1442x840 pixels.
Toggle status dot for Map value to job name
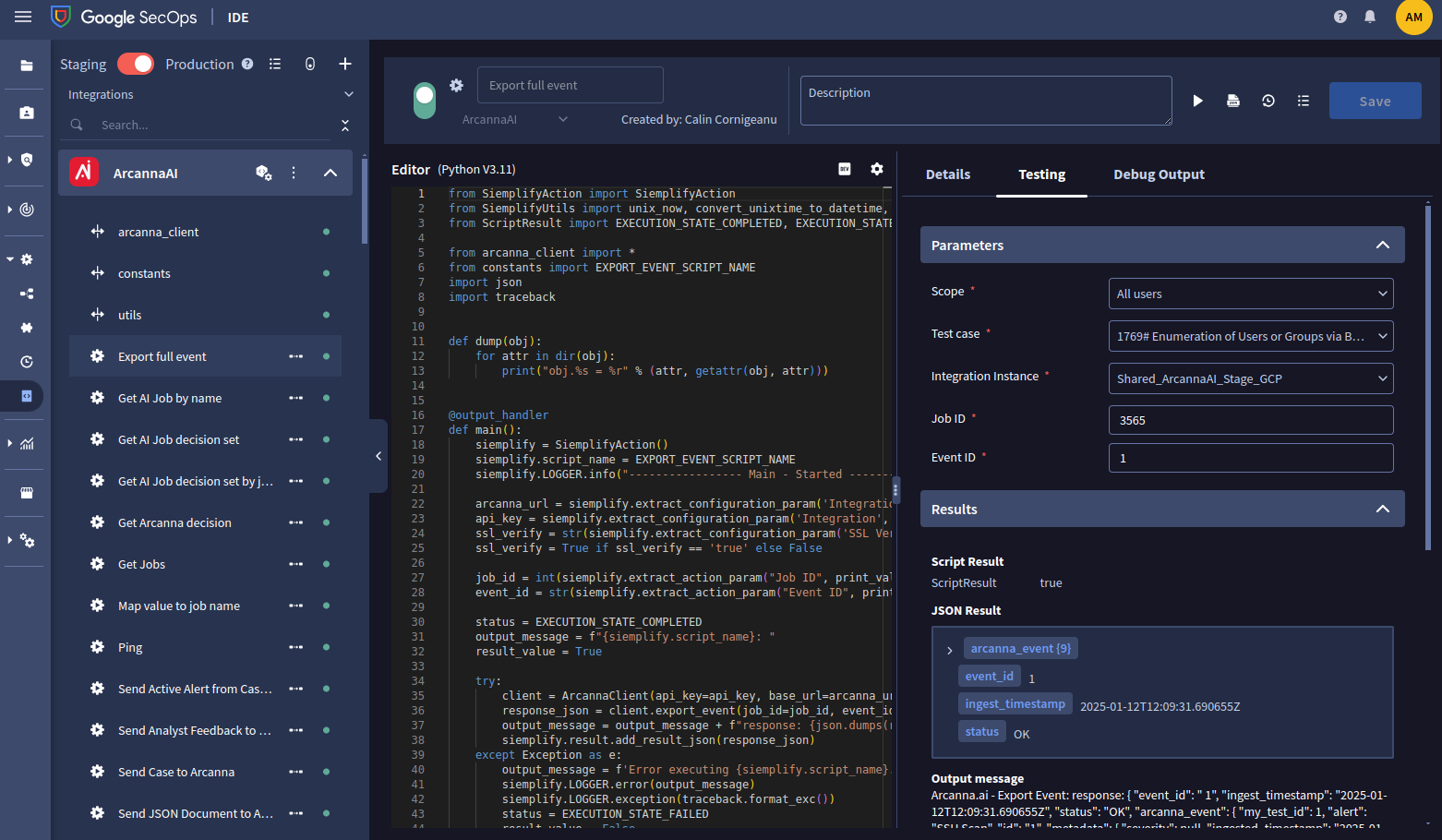(326, 606)
